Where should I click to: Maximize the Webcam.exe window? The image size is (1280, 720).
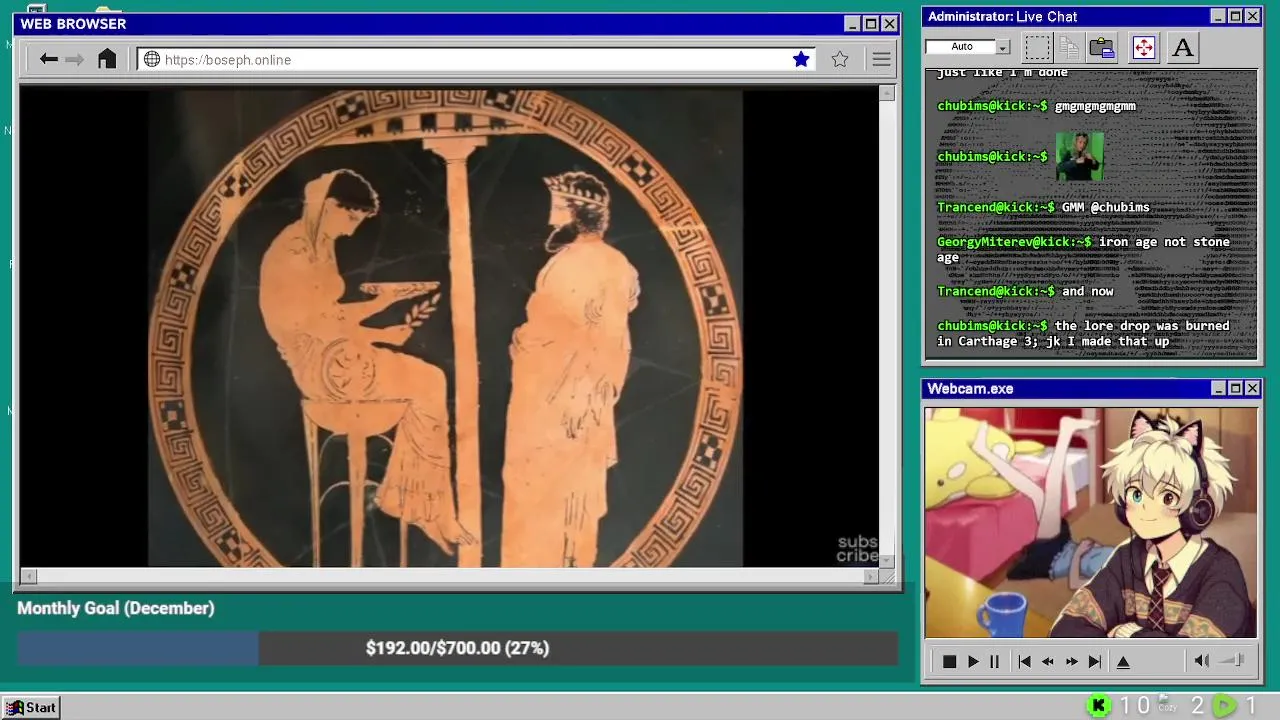tap(1235, 388)
